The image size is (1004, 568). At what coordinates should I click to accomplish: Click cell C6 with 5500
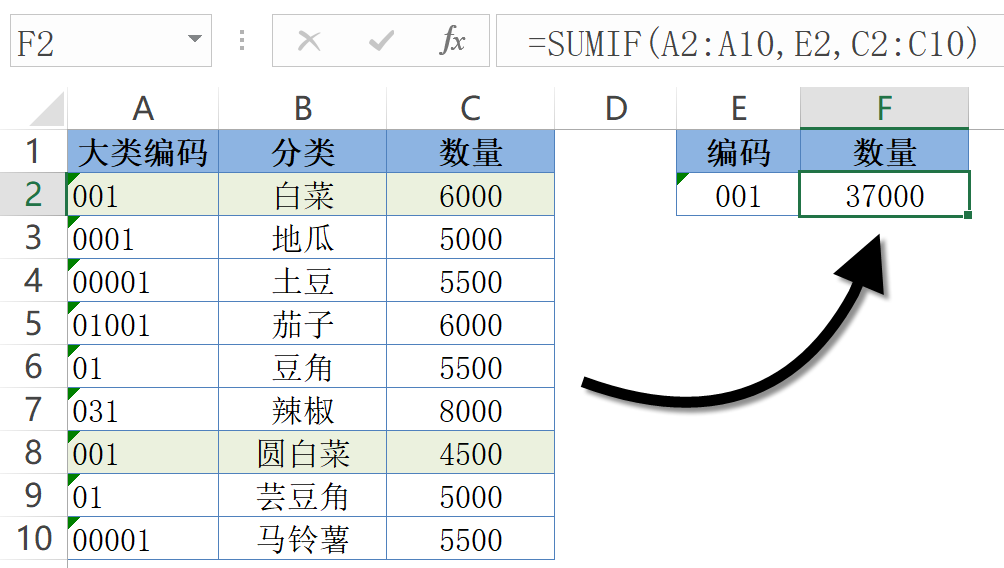pyautogui.click(x=471, y=366)
